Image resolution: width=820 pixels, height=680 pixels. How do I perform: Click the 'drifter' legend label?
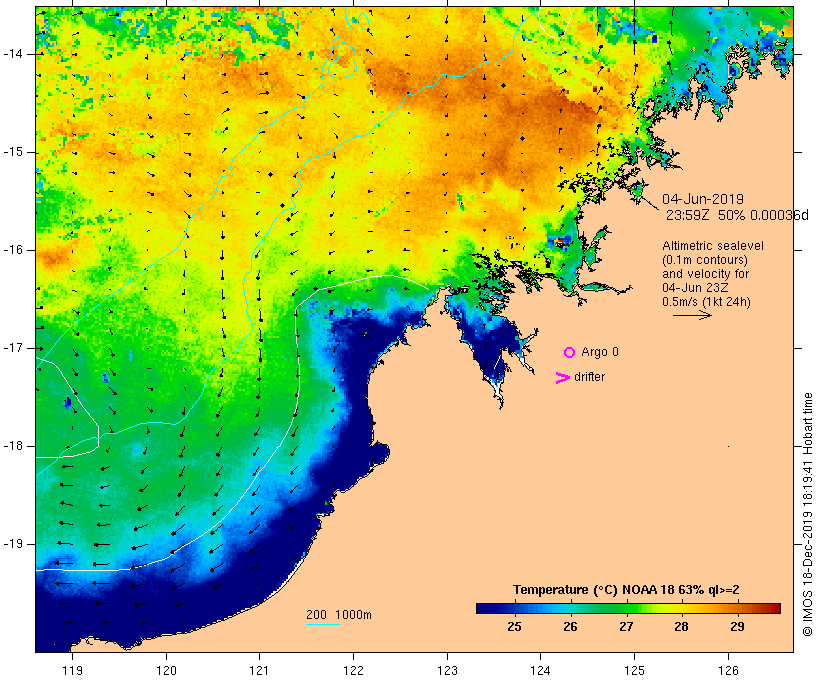(589, 377)
